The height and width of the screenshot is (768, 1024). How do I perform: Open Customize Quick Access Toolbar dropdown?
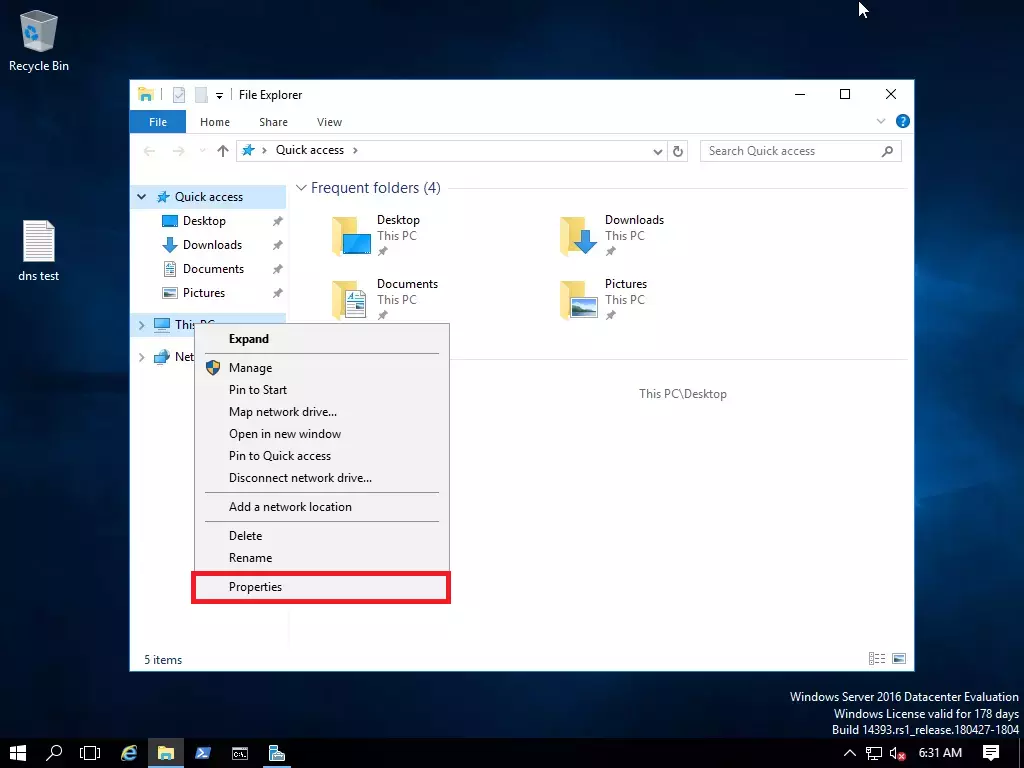(219, 95)
